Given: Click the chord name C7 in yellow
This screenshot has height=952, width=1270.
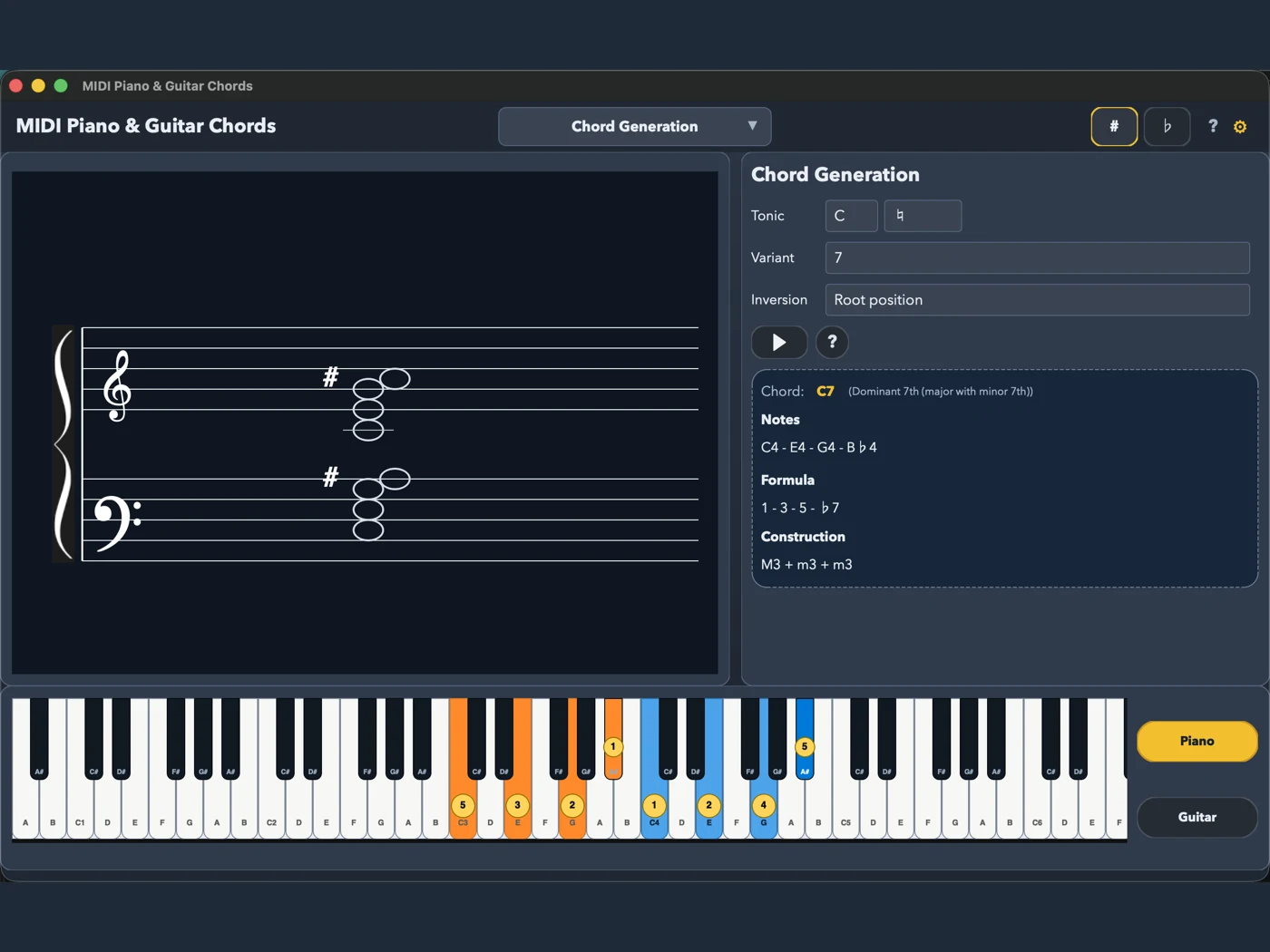Looking at the screenshot, I should (x=825, y=392).
